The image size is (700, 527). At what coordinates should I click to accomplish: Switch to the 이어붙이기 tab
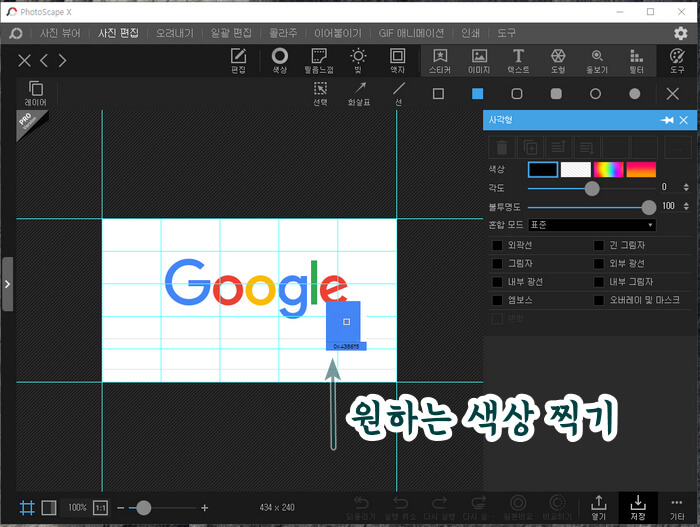click(338, 33)
